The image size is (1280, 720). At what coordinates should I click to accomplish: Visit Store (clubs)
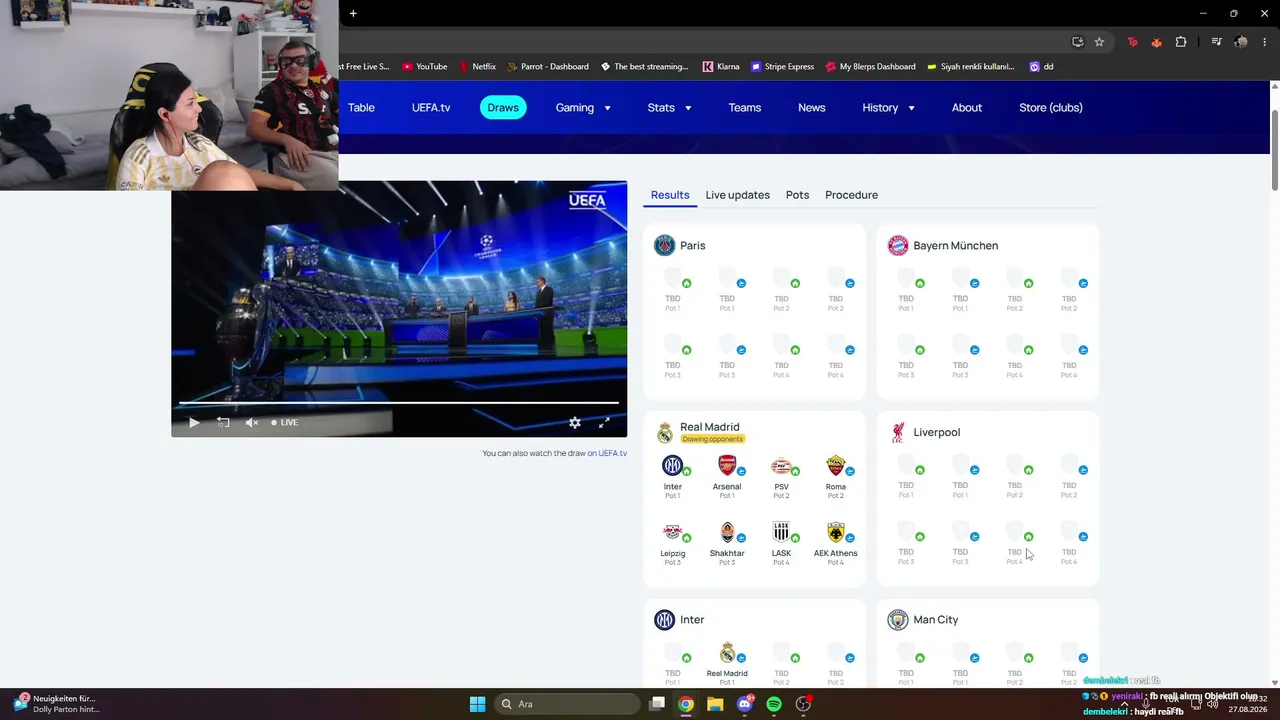coord(1051,107)
